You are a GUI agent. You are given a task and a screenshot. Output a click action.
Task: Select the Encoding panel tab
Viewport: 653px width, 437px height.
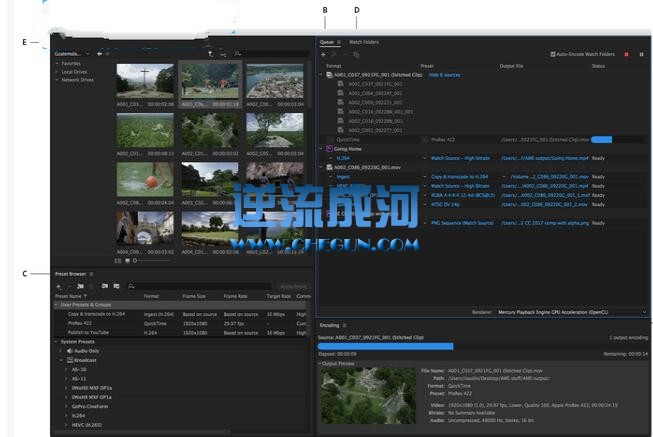[329, 325]
